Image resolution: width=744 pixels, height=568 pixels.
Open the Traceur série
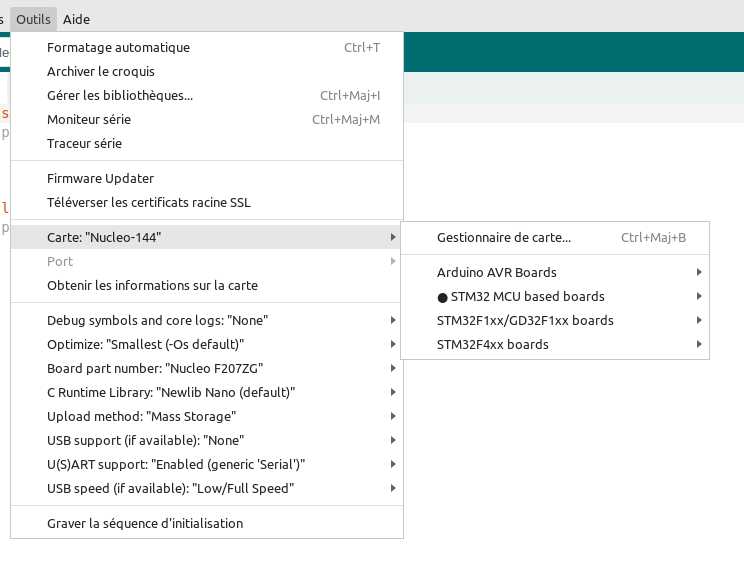click(84, 143)
